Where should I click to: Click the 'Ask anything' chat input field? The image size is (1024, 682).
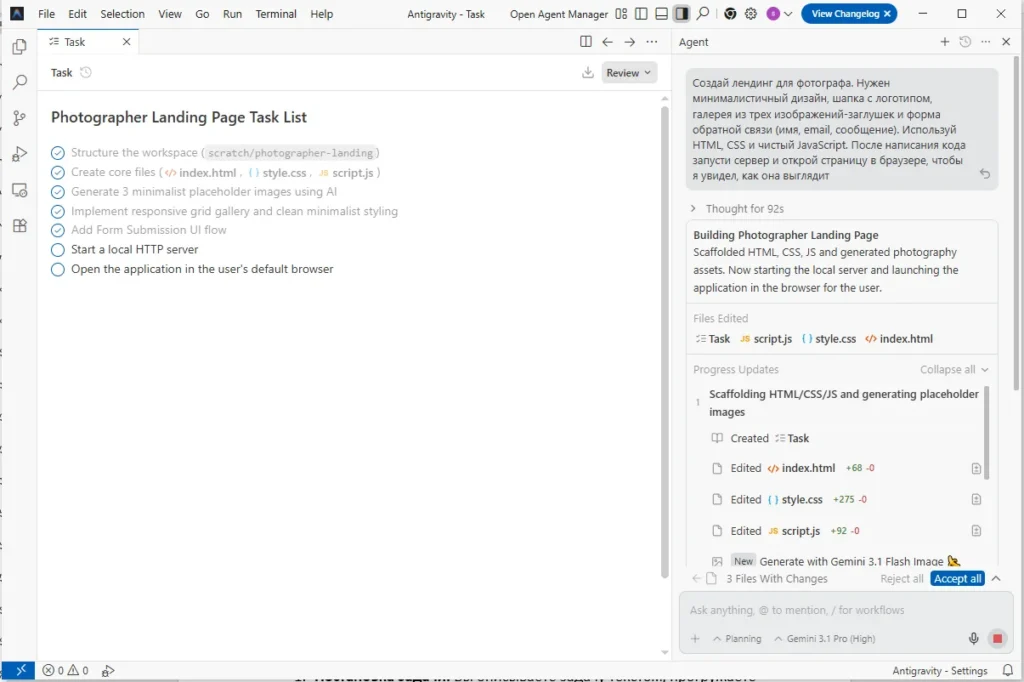tap(830, 610)
